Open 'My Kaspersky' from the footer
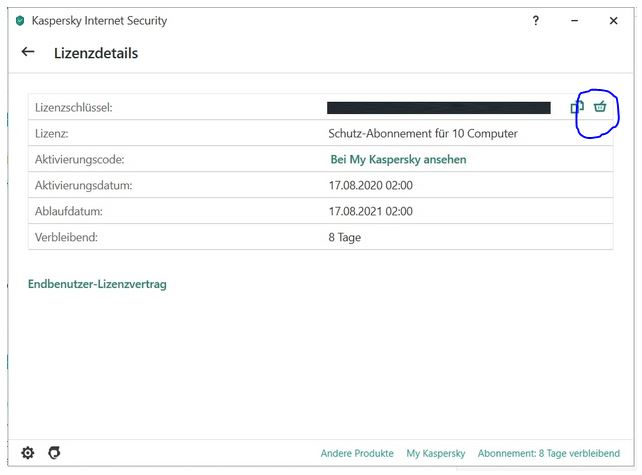 [x=435, y=454]
